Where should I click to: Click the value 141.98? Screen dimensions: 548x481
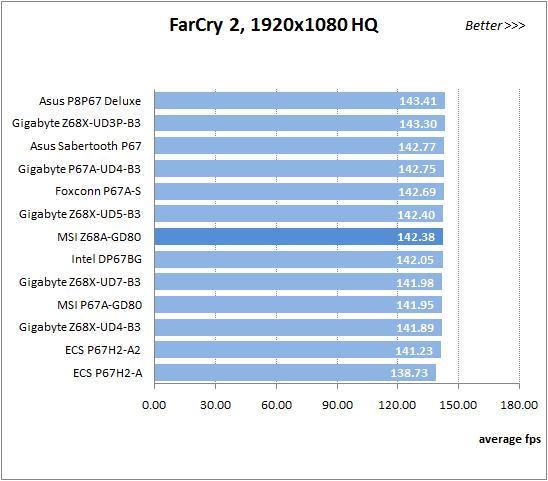(415, 282)
